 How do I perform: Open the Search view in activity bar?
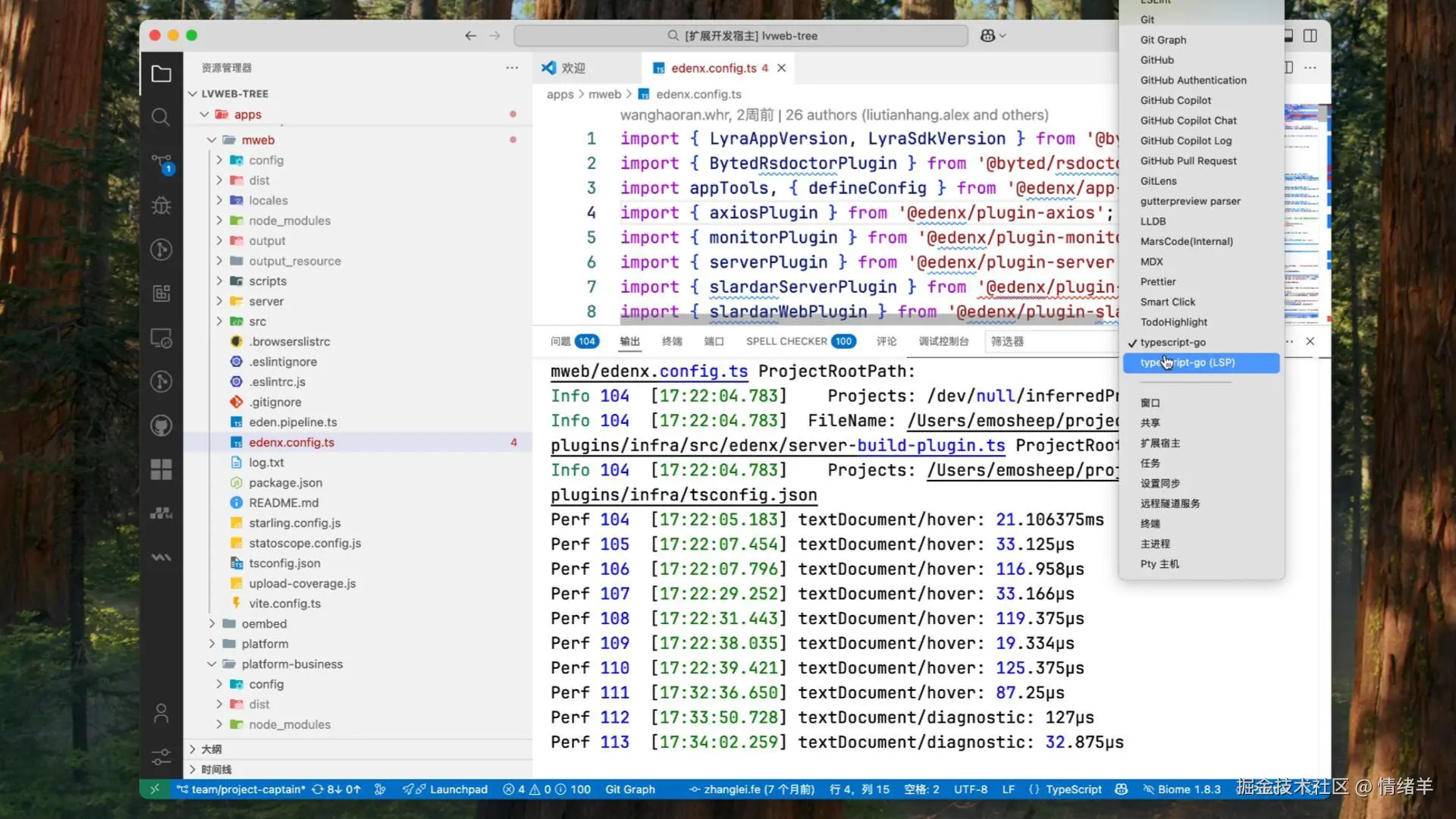coord(162,117)
